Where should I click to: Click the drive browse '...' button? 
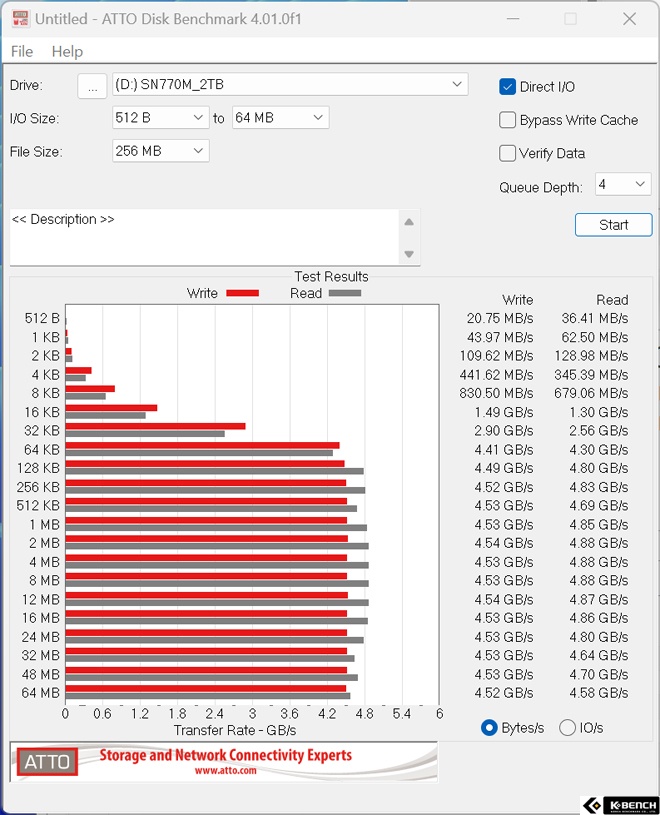pyautogui.click(x=93, y=86)
